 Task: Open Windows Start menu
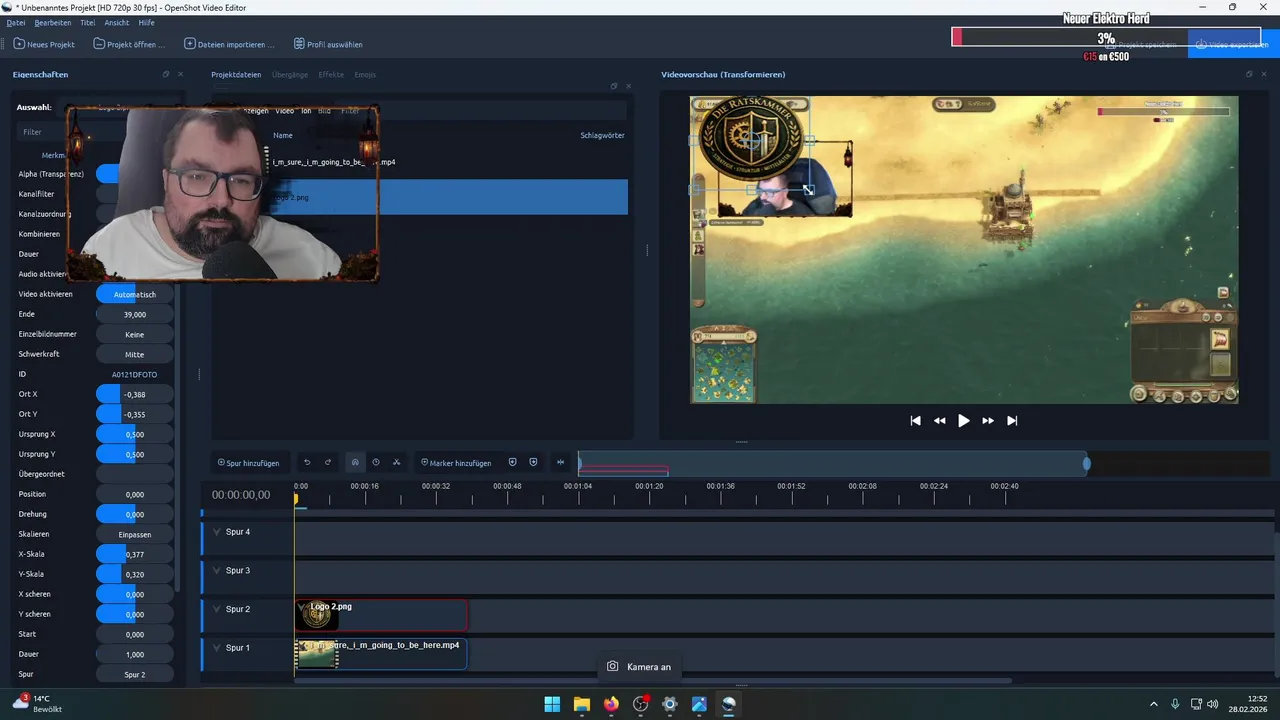point(552,704)
